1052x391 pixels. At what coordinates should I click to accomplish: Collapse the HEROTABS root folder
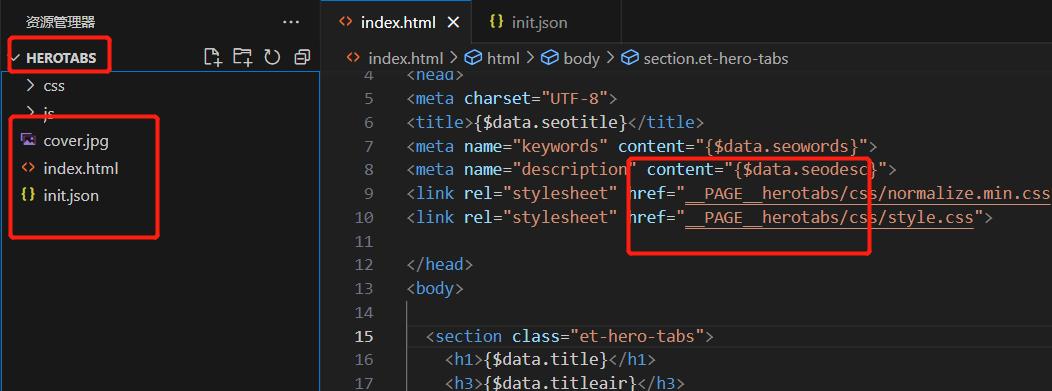(15, 58)
